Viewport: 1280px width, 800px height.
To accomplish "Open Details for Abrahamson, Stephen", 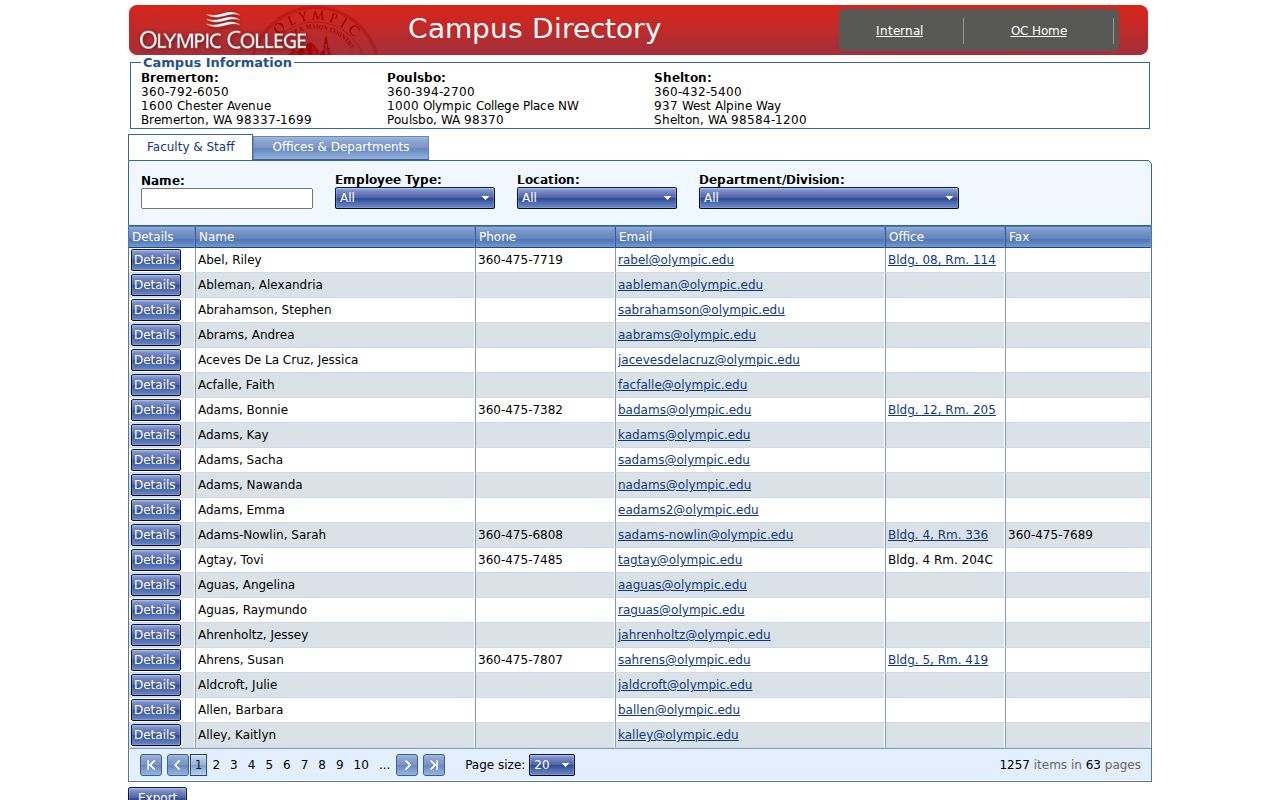I will coord(155,310).
